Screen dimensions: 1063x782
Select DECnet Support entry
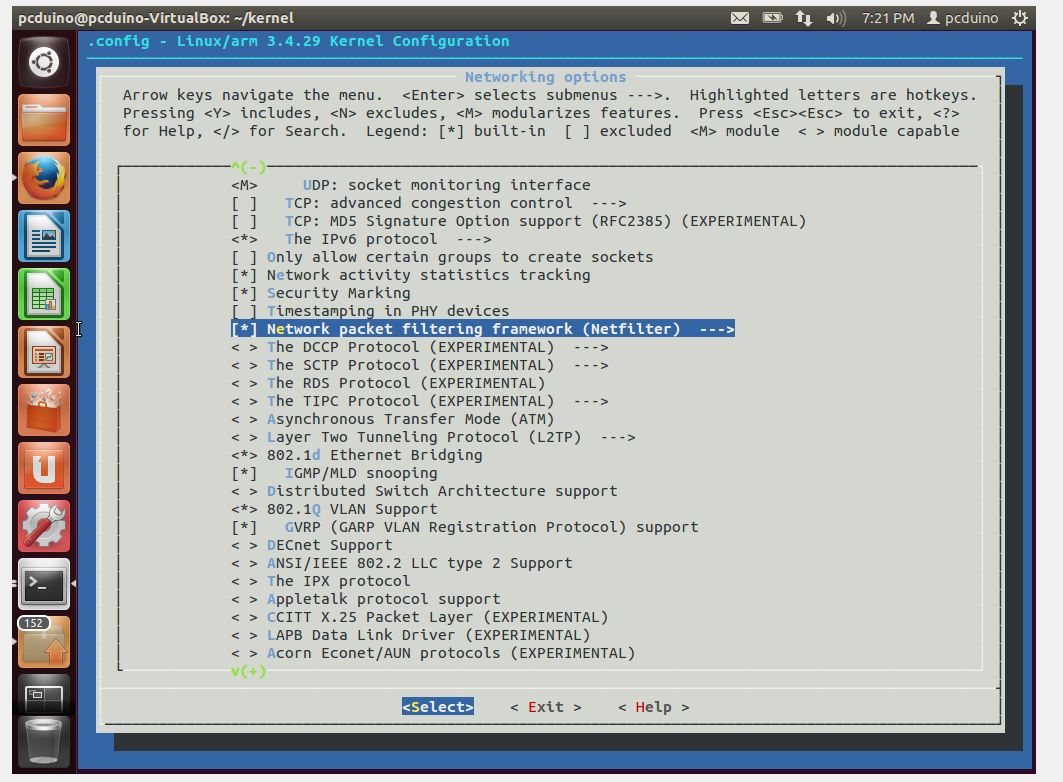(312, 546)
